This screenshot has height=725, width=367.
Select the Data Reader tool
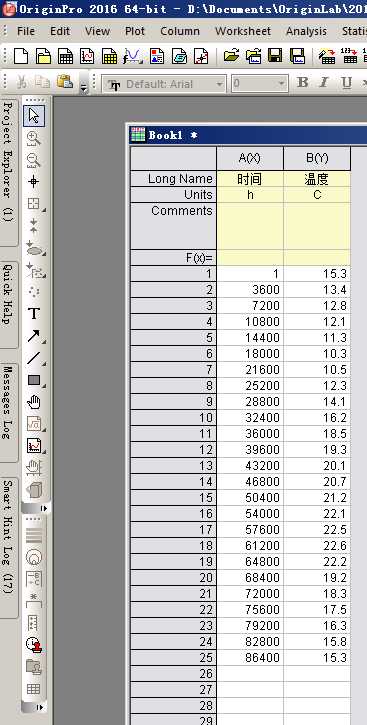34,203
